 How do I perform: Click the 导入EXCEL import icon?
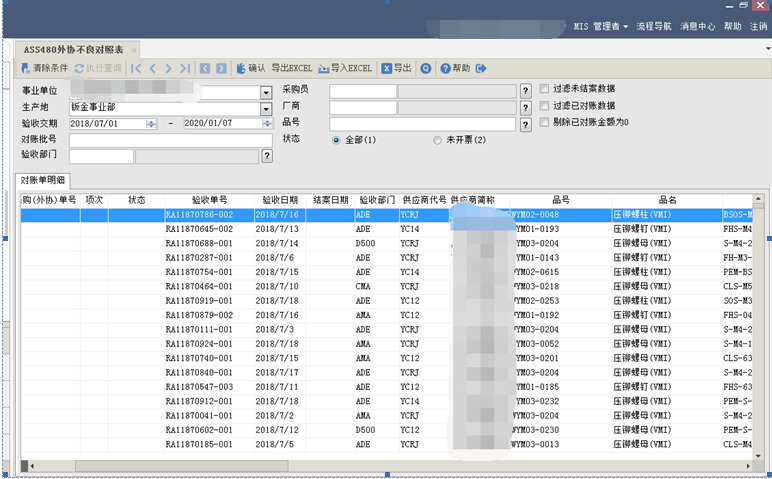coord(324,68)
